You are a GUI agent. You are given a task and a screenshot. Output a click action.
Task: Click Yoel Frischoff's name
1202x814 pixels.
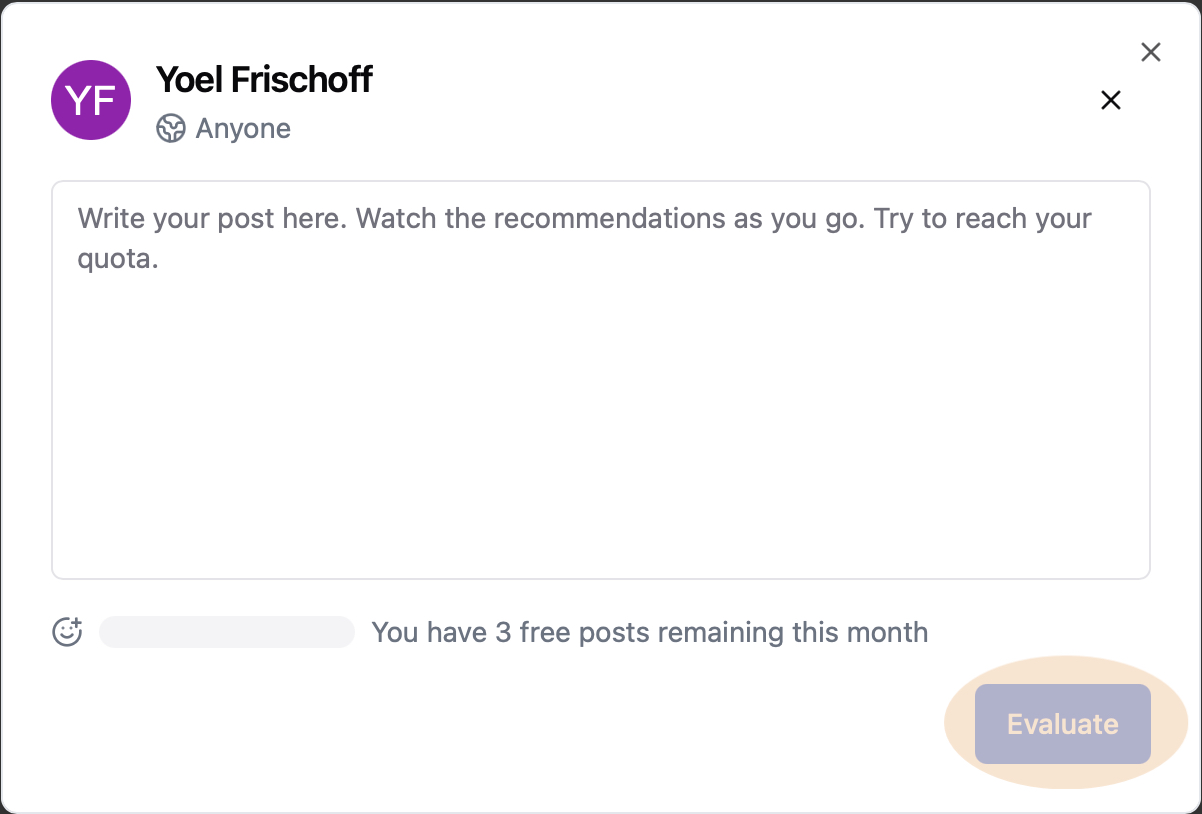(x=264, y=79)
